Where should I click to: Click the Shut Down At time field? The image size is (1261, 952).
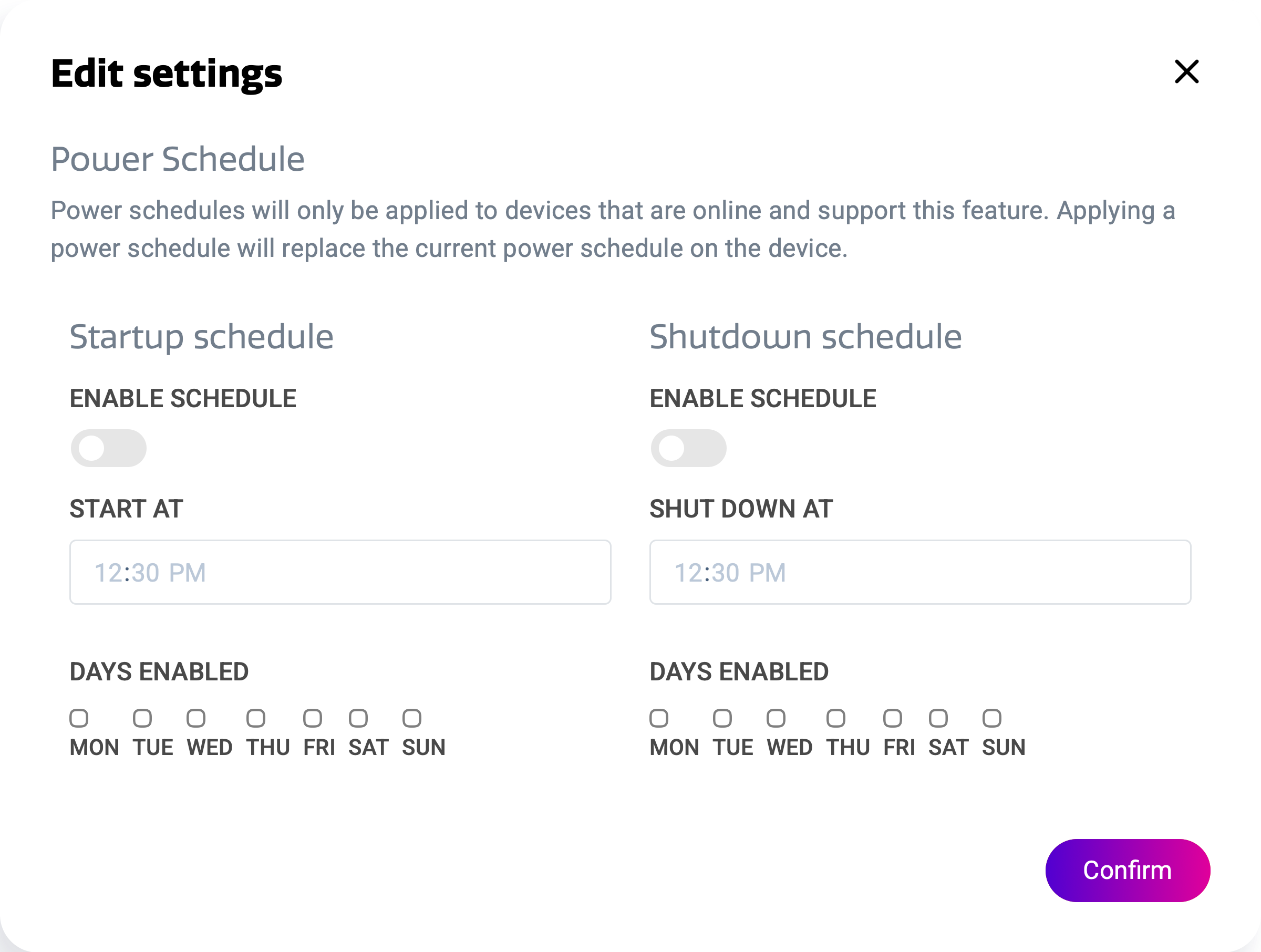pyautogui.click(x=919, y=572)
